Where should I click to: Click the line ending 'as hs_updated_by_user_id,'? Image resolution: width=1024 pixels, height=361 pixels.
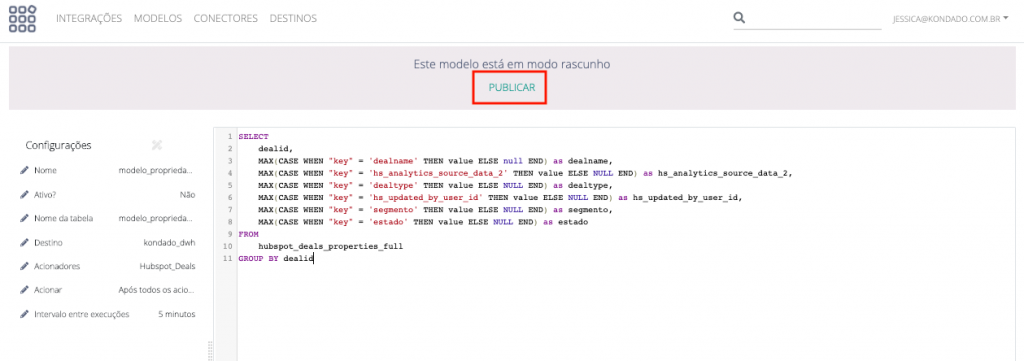[x=501, y=198]
